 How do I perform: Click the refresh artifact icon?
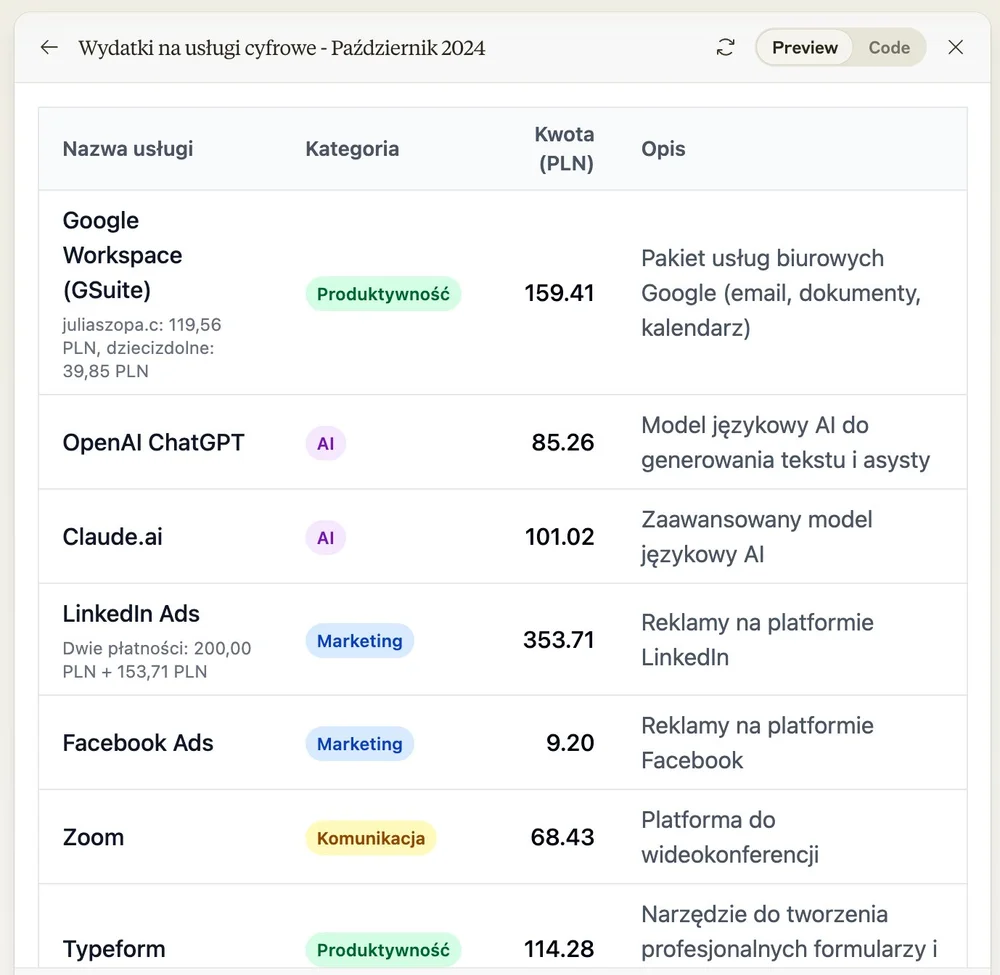(726, 48)
